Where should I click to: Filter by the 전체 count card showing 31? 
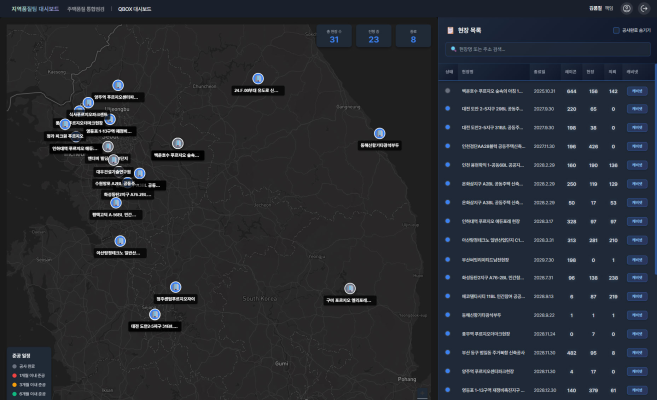[334, 38]
